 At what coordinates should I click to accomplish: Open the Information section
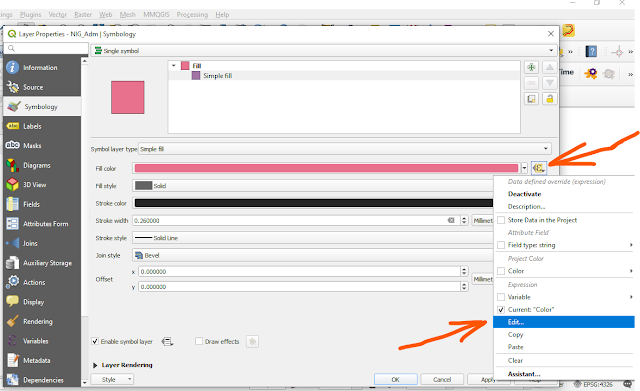(42, 67)
